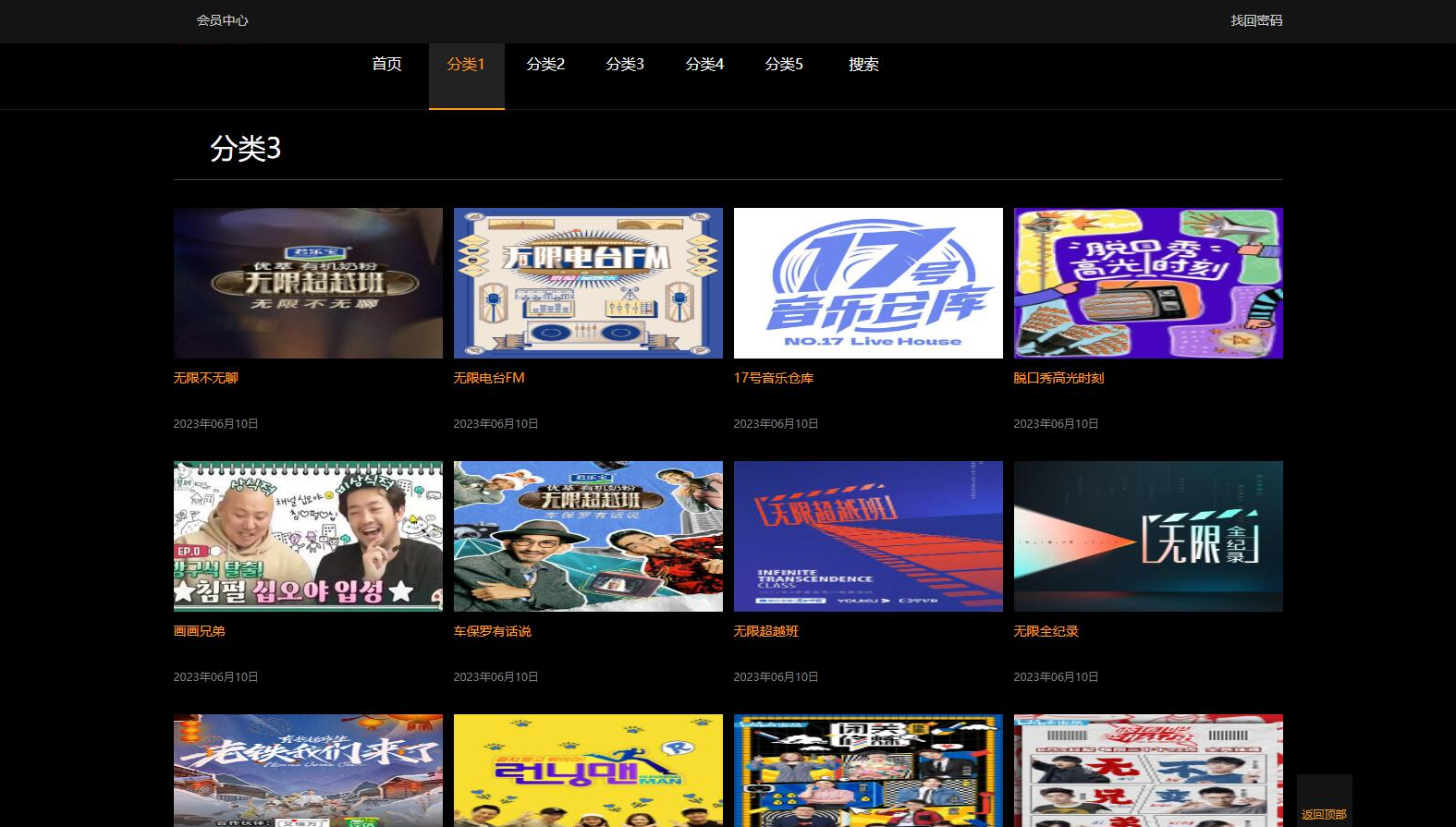Choose the 分类4 navigation tab
Image resolution: width=1456 pixels, height=827 pixels.
point(704,65)
